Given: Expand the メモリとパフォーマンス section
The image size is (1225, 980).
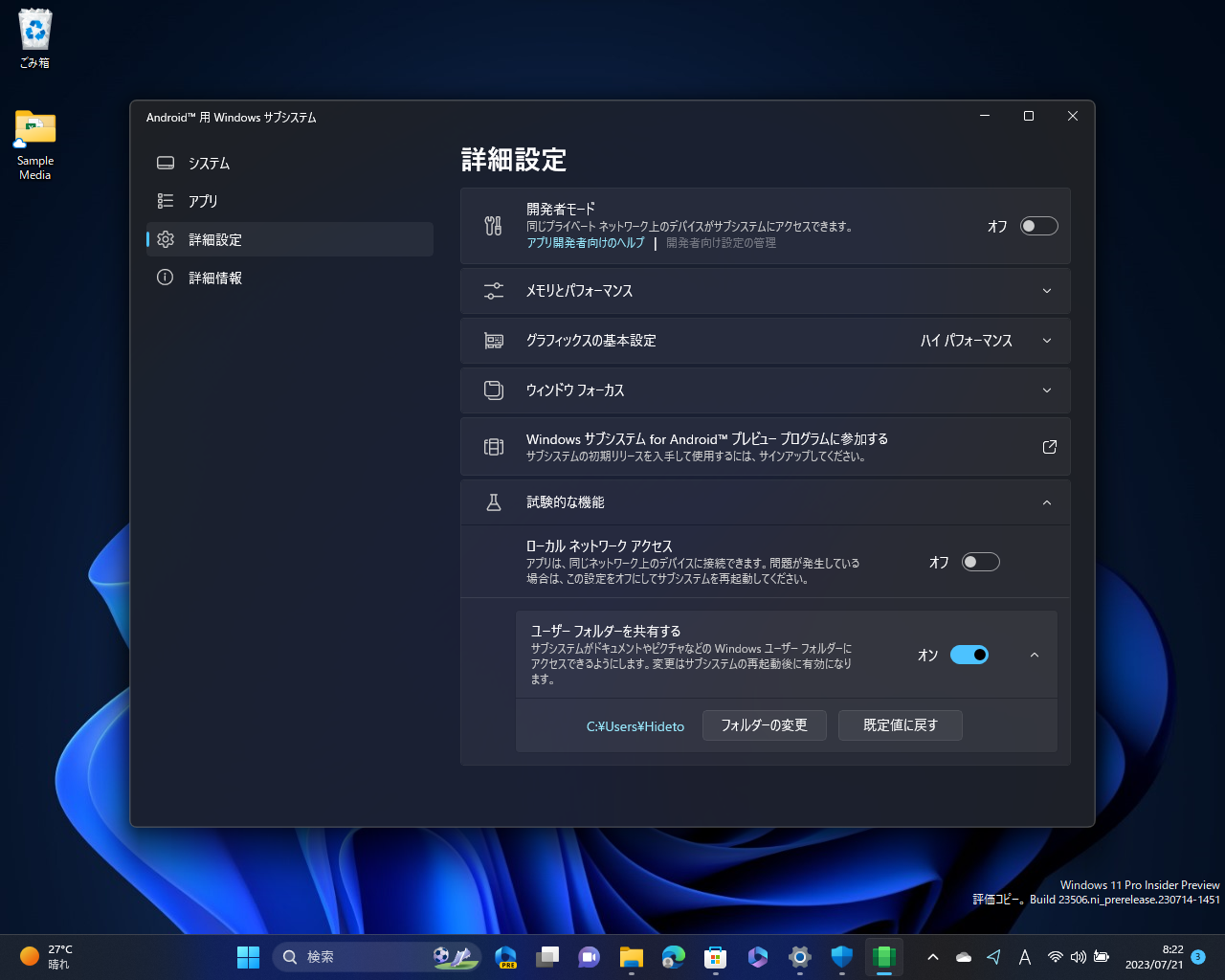Looking at the screenshot, I should tap(1046, 291).
